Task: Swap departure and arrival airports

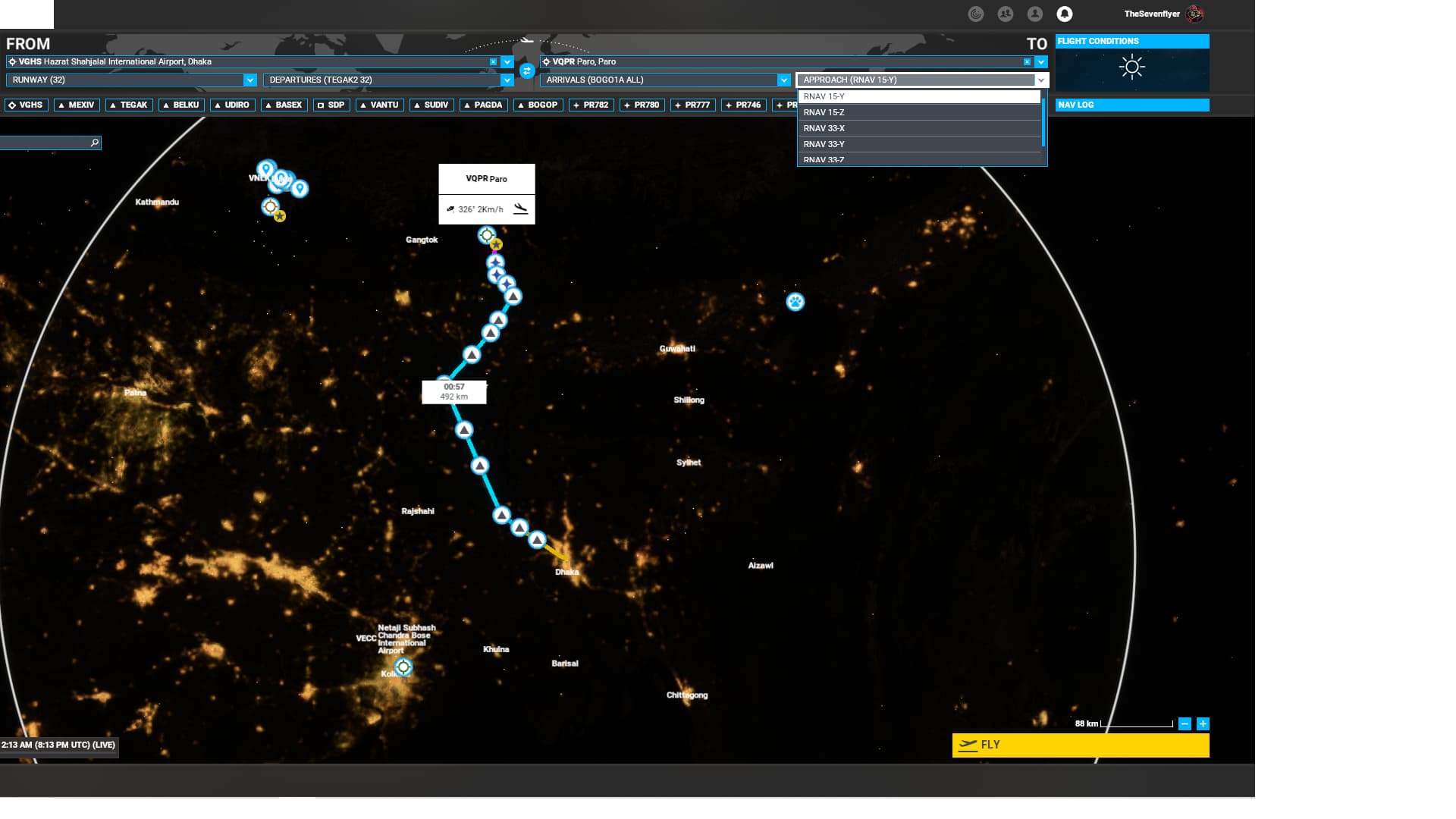Action: [527, 71]
